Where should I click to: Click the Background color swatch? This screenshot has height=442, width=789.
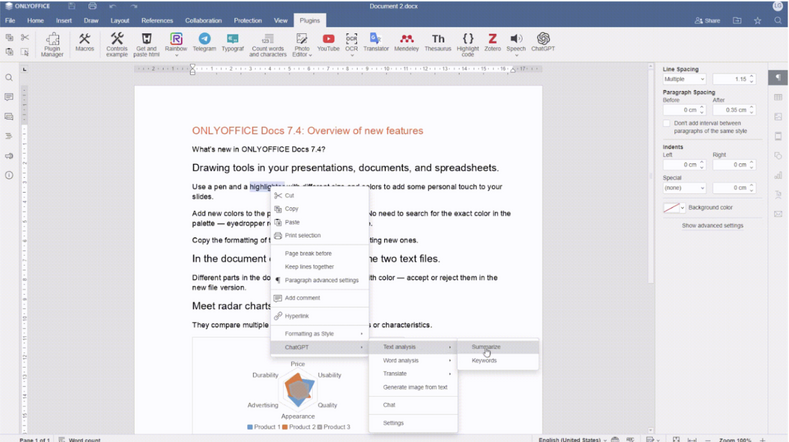click(x=671, y=208)
